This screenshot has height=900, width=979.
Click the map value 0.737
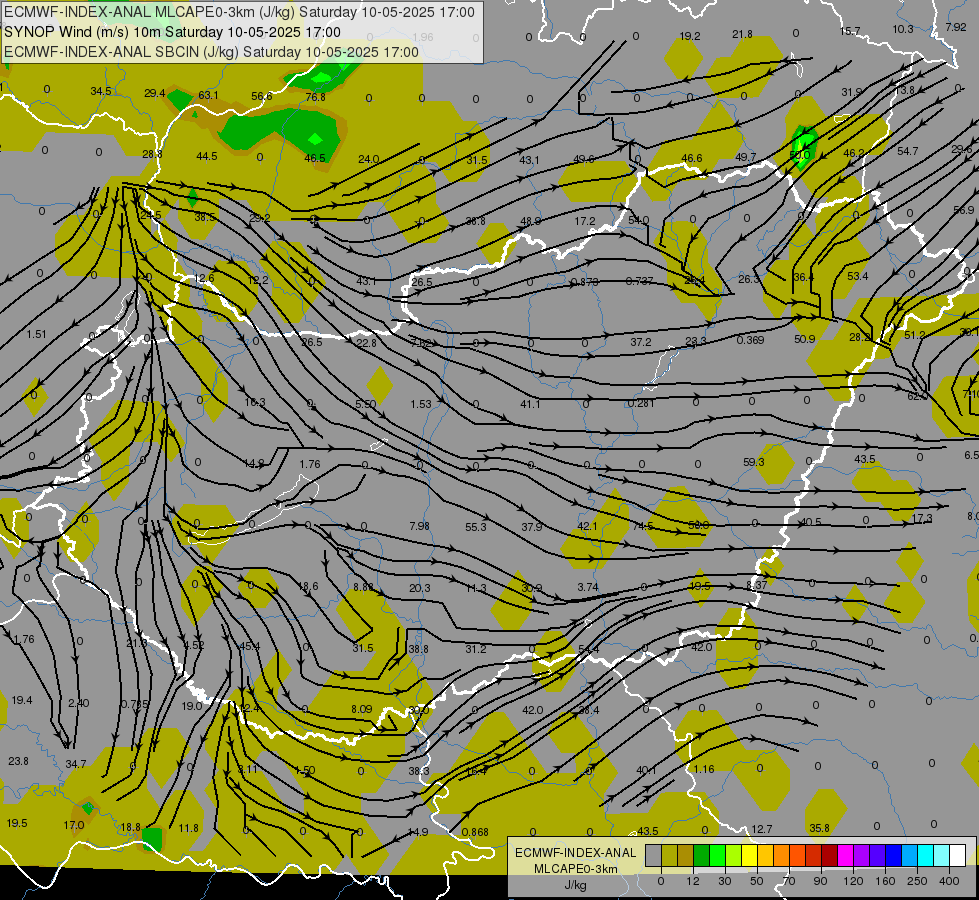click(x=639, y=281)
